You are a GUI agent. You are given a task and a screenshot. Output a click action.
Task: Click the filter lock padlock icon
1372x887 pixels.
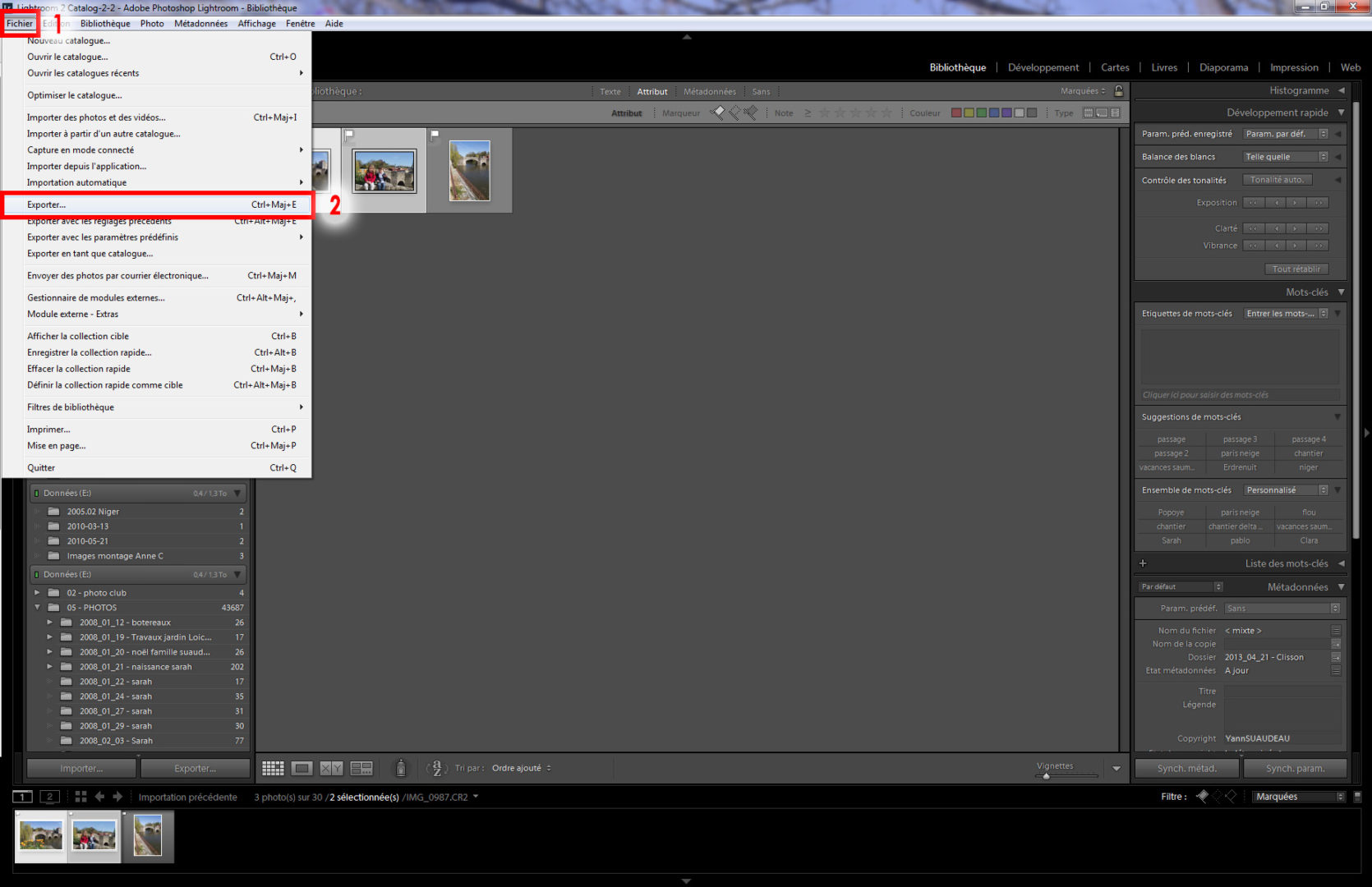pyautogui.click(x=1118, y=91)
